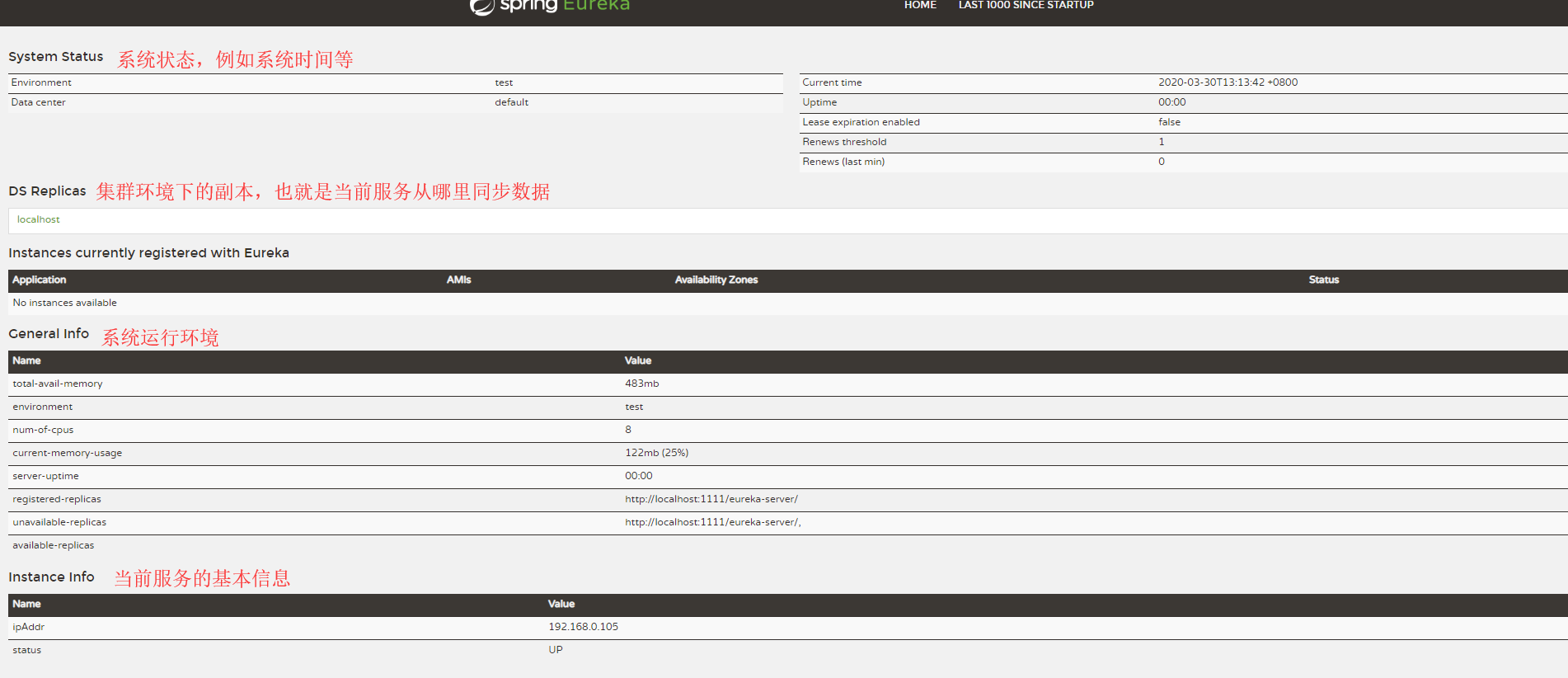Click the System Status heading
Screen dimensions: 1568x678
pos(55,56)
